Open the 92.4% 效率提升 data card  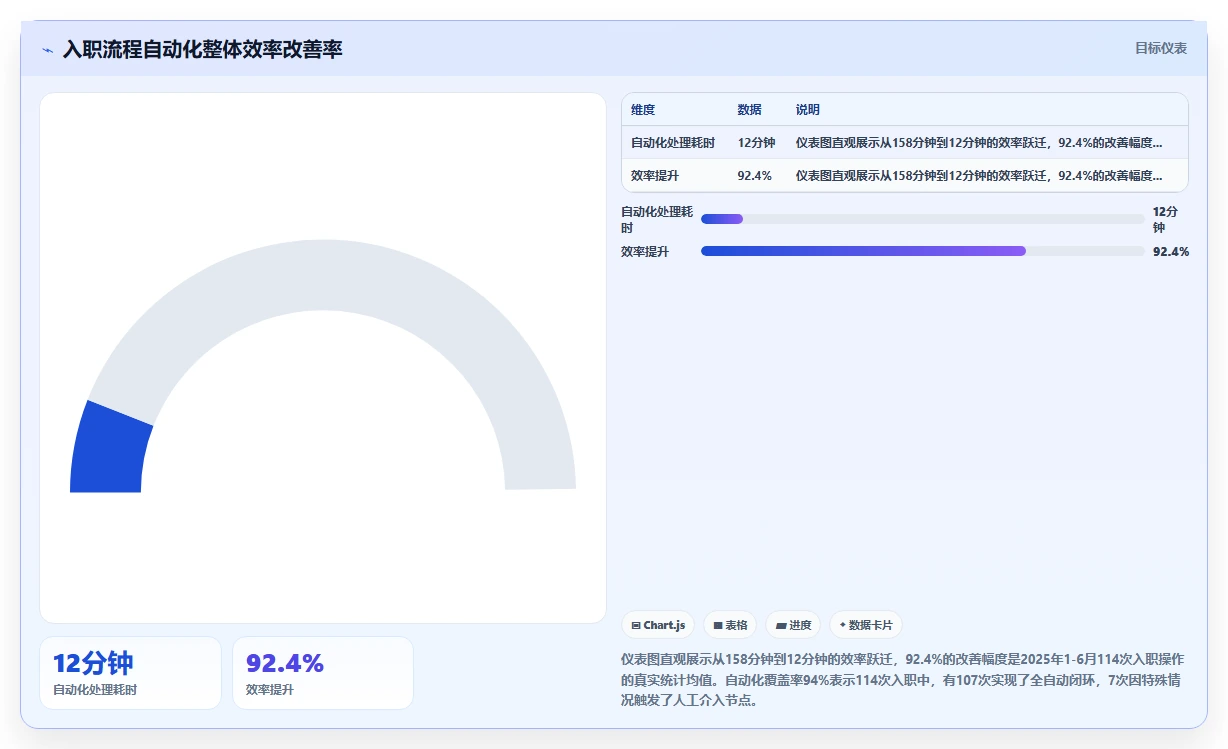click(x=323, y=673)
